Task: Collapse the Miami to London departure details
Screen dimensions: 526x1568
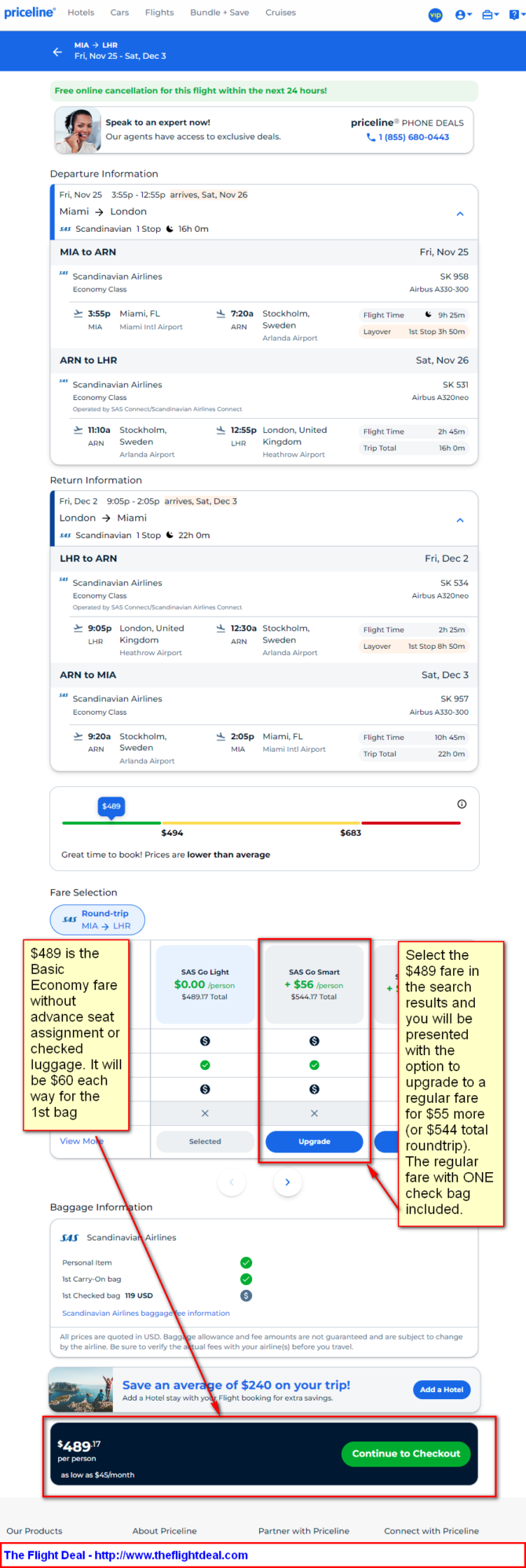Action: coord(460,214)
